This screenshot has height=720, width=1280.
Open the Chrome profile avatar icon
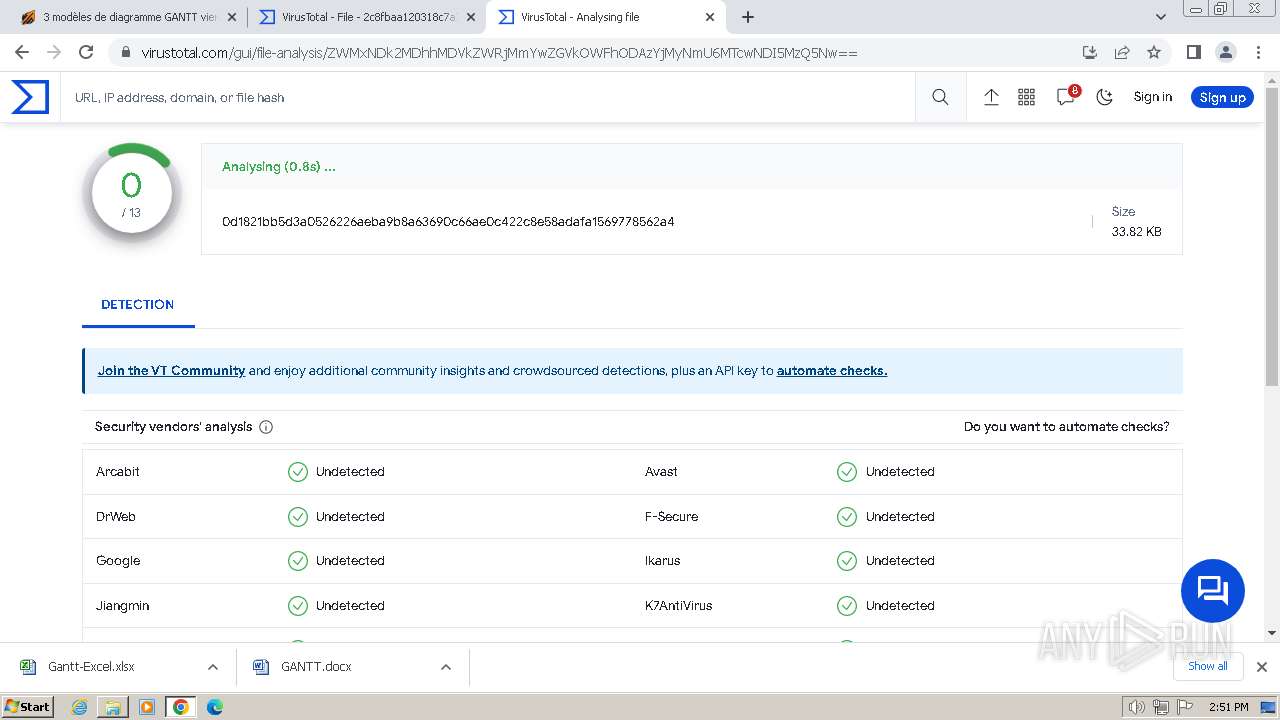pyautogui.click(x=1225, y=52)
